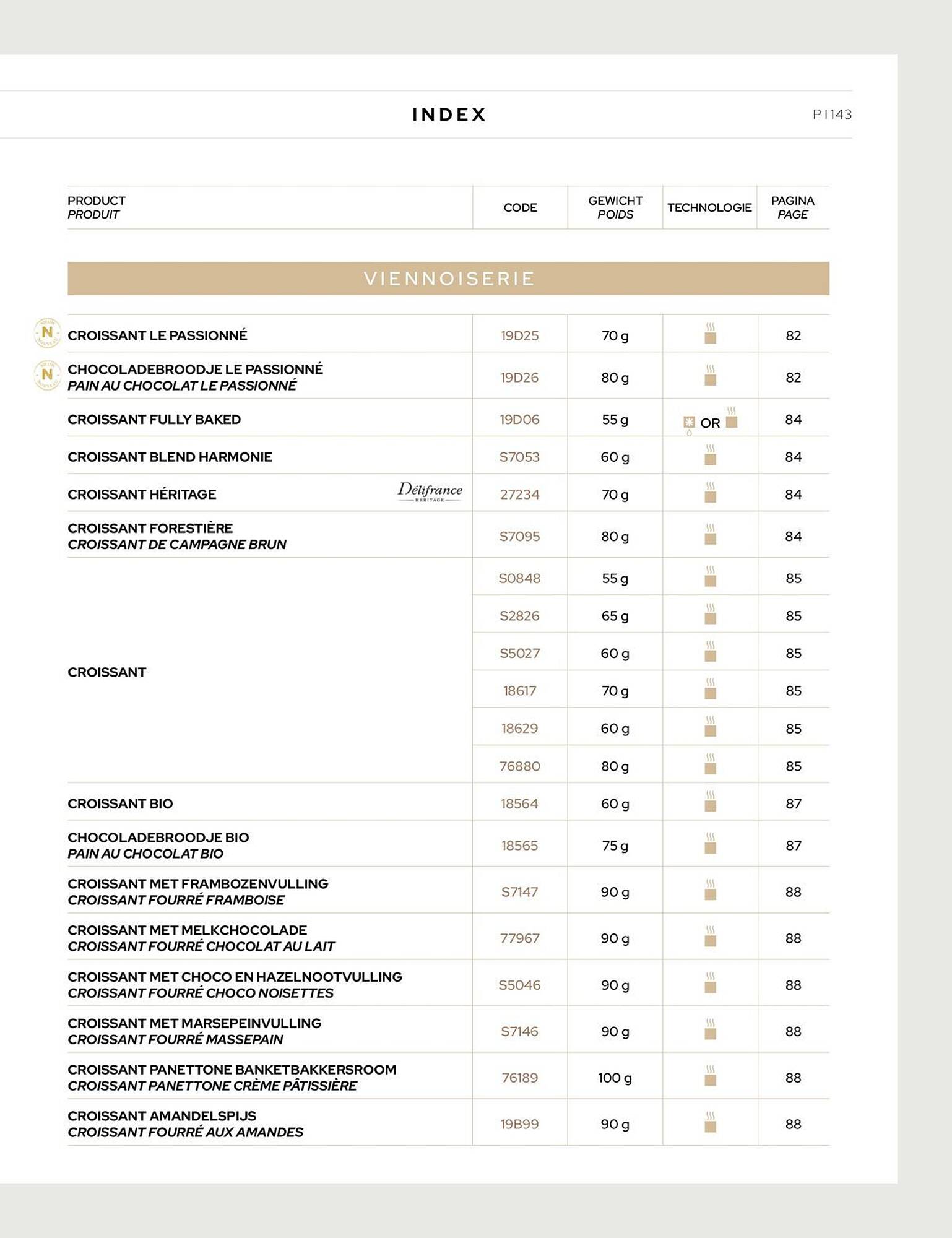The width and height of the screenshot is (952, 1238).
Task: Click the bake icon in the S5046 row
Action: [711, 983]
